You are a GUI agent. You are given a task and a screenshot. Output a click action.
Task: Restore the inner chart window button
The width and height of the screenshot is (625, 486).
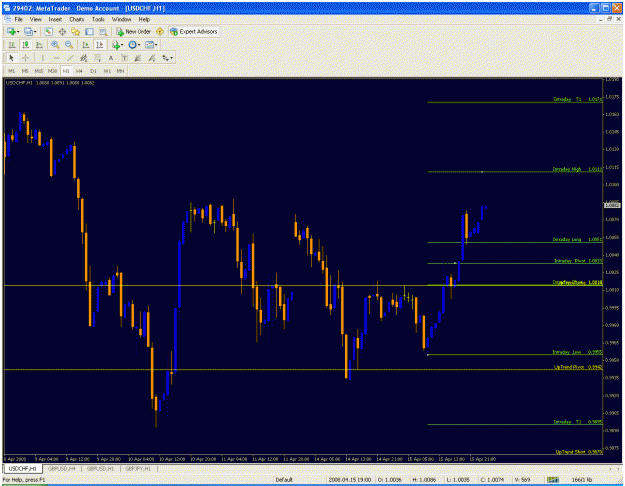[609, 19]
